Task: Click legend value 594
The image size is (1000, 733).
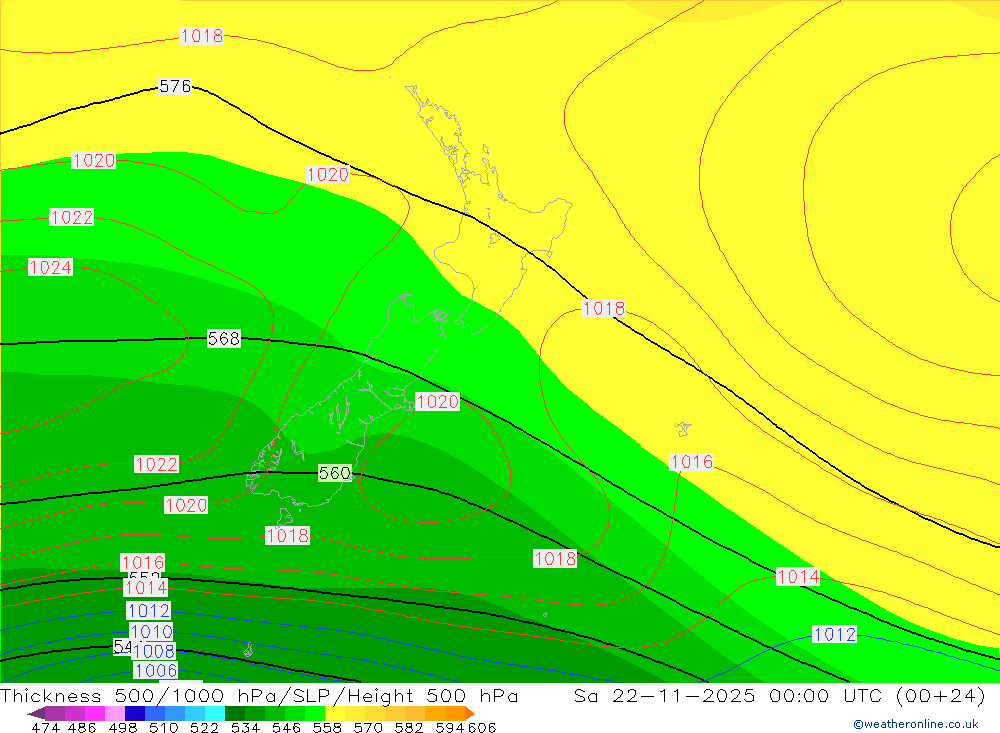Action: coord(450,727)
